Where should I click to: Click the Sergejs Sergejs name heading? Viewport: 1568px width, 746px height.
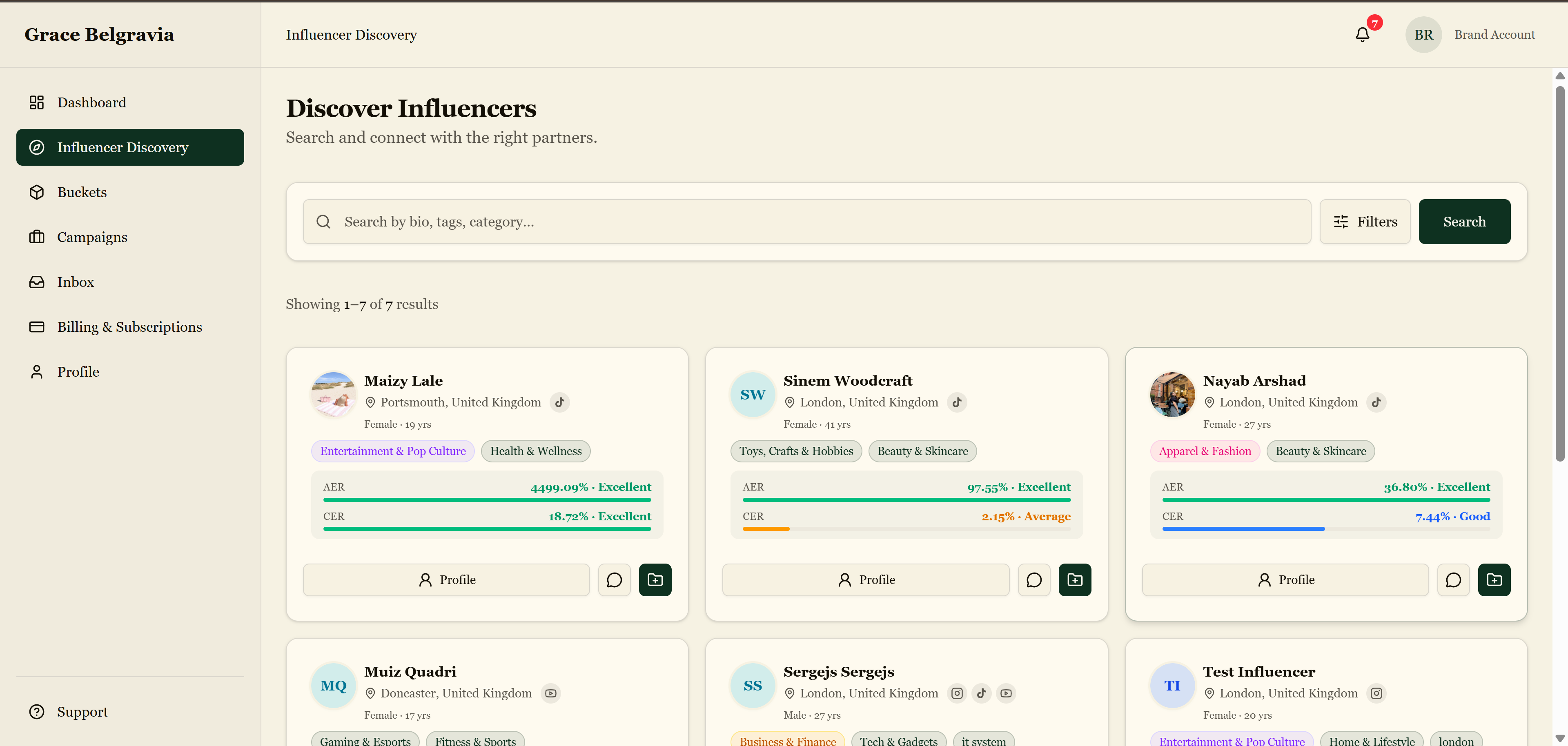click(x=838, y=672)
